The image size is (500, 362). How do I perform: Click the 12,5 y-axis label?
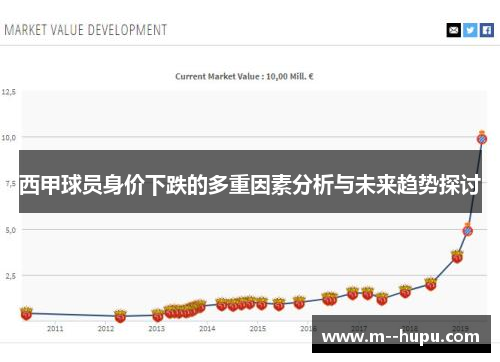(x=9, y=92)
